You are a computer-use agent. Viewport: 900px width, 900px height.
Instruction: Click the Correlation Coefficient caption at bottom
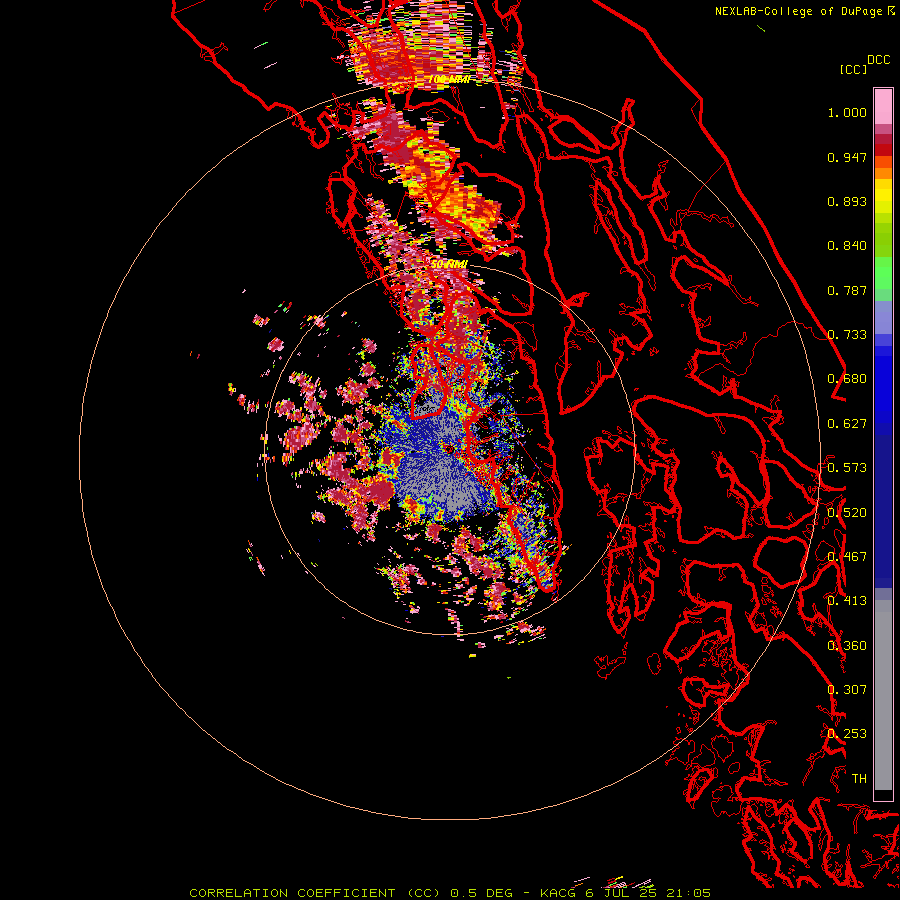pyautogui.click(x=450, y=893)
